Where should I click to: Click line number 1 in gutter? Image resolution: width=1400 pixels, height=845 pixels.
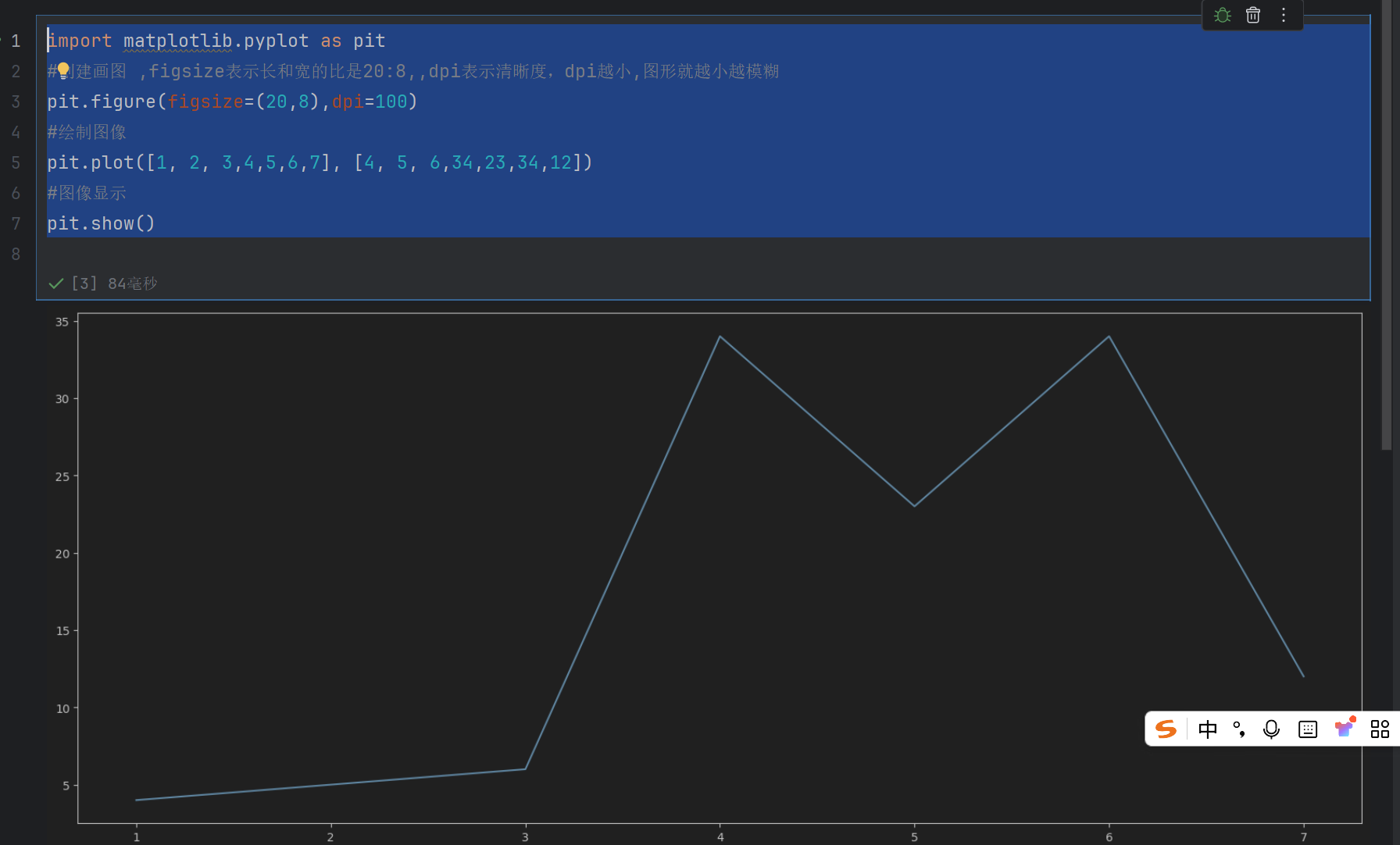(16, 41)
